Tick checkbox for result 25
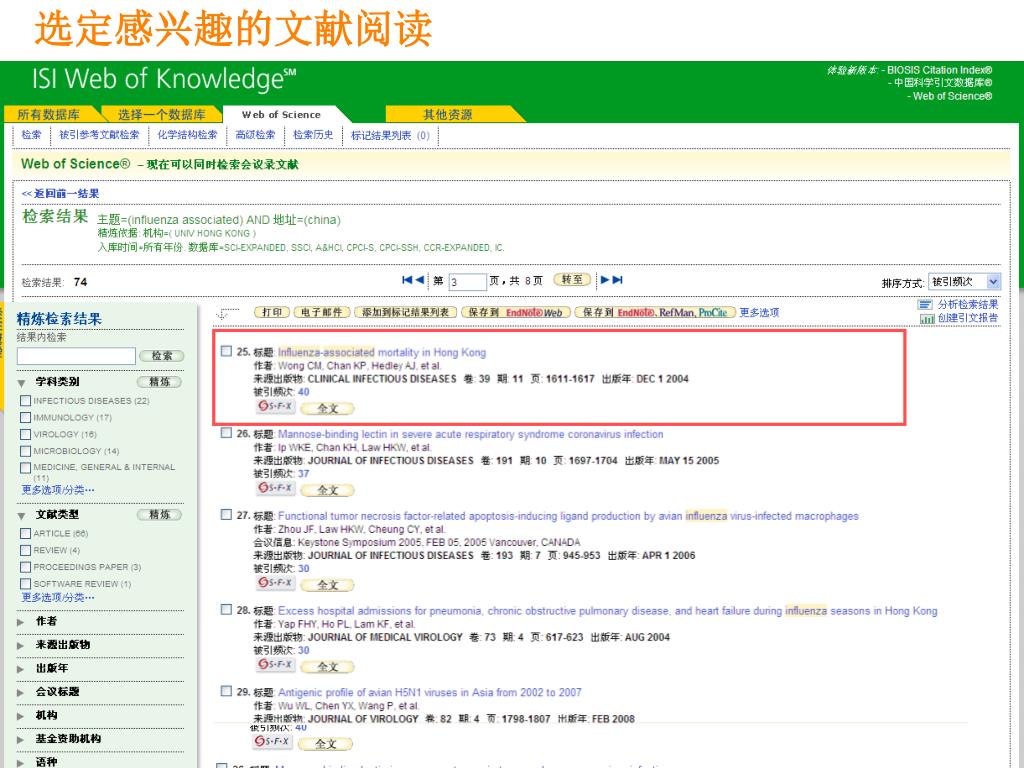Image resolution: width=1024 pixels, height=768 pixels. 226,351
